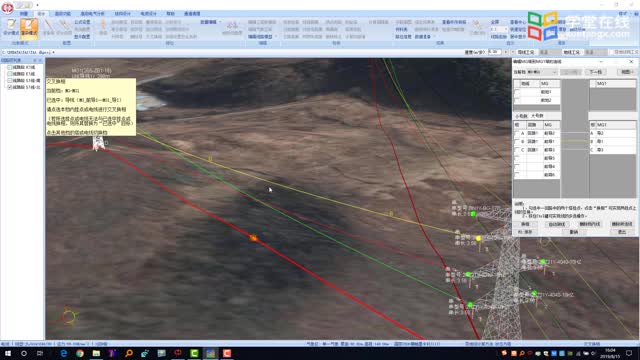
Task: Launch Microsoft Edge from the taskbar
Action: pyautogui.click(x=63, y=353)
